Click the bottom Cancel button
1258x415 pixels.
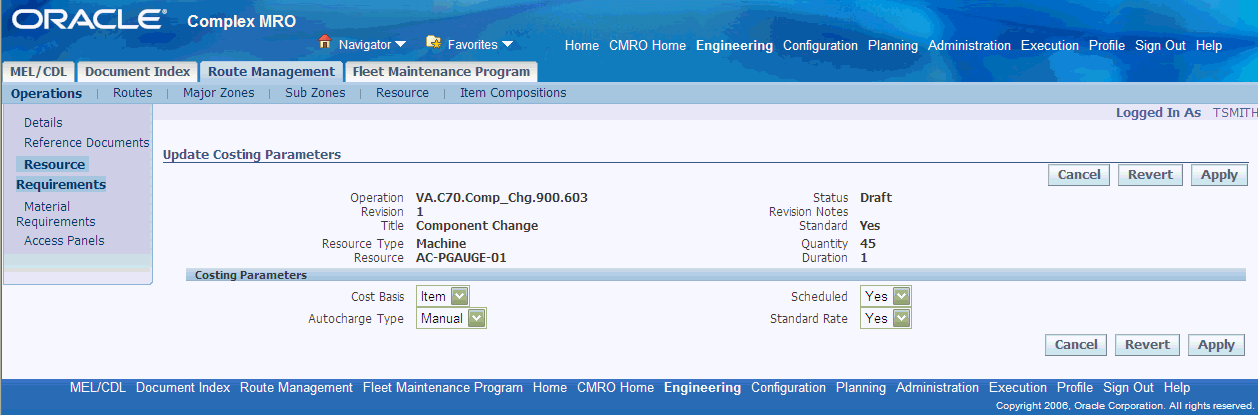point(1076,344)
